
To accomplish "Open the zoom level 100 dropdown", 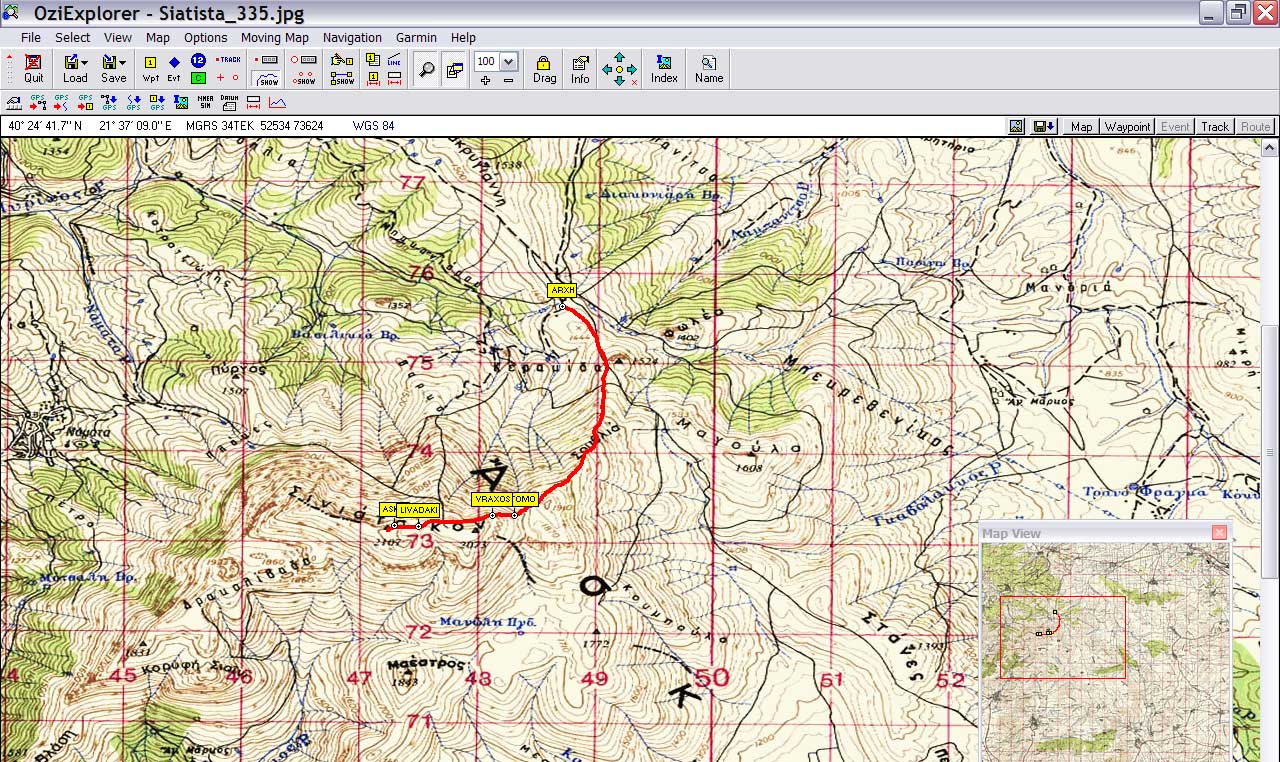I will click(509, 61).
